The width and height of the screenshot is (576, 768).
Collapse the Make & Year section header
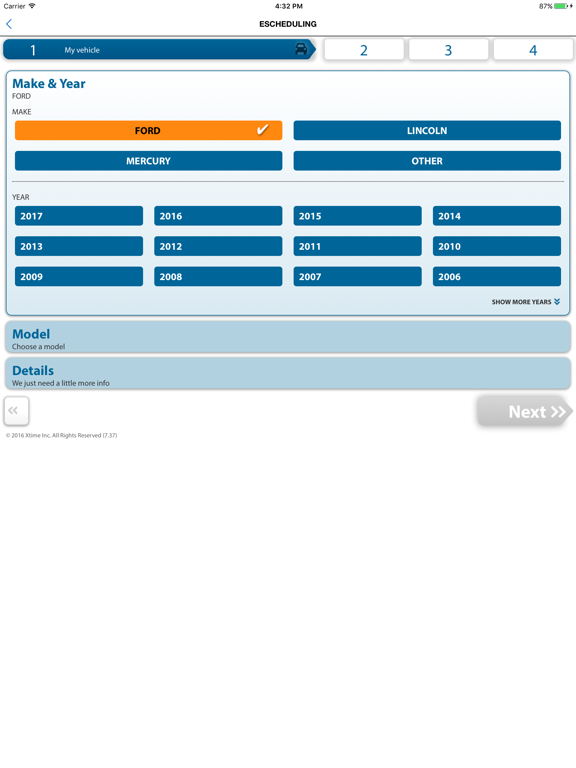point(48,84)
